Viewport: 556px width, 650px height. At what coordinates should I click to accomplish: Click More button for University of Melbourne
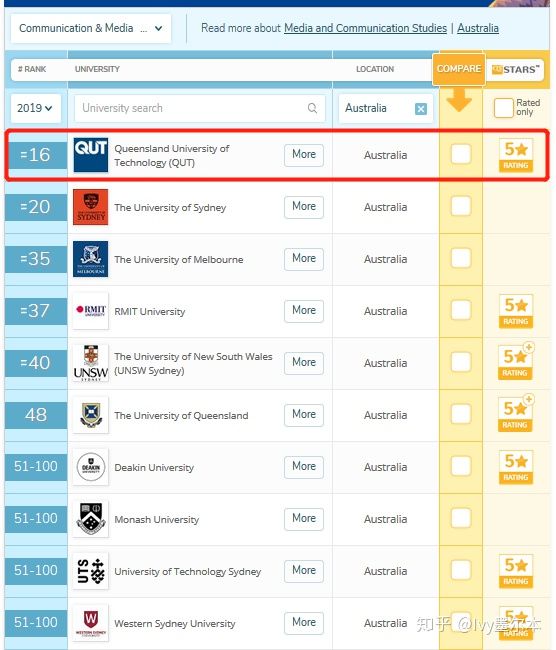coord(304,259)
